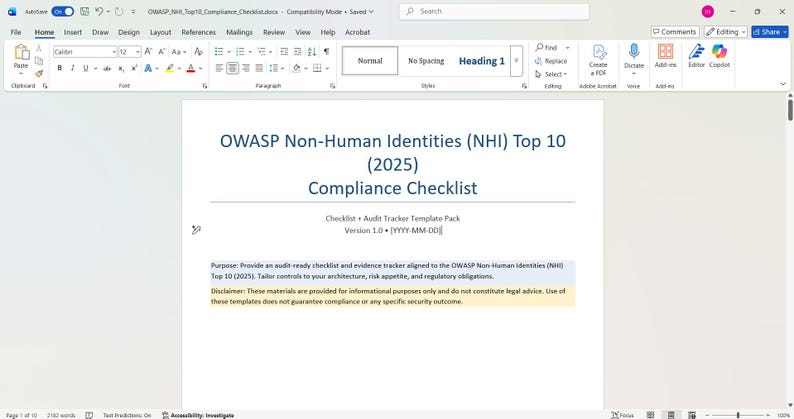Image resolution: width=794 pixels, height=419 pixels.
Task: Click the Redo arrow icon
Action: (x=119, y=11)
